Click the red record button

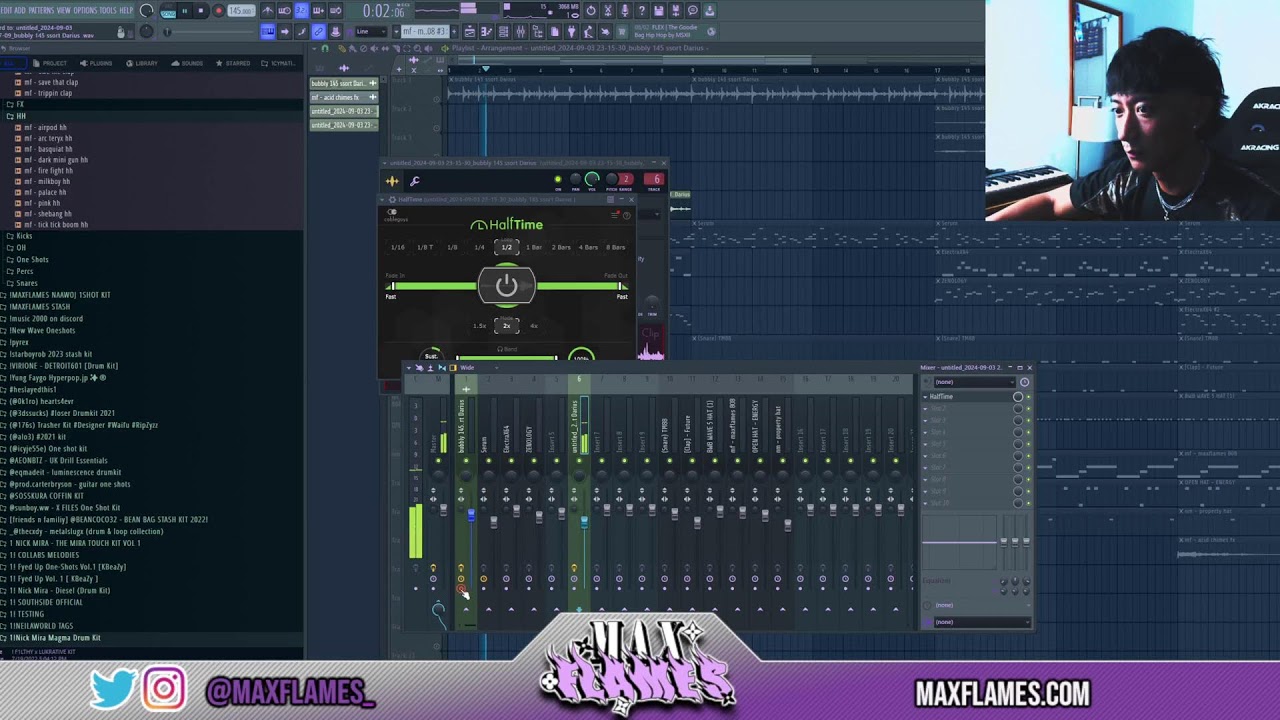(218, 11)
